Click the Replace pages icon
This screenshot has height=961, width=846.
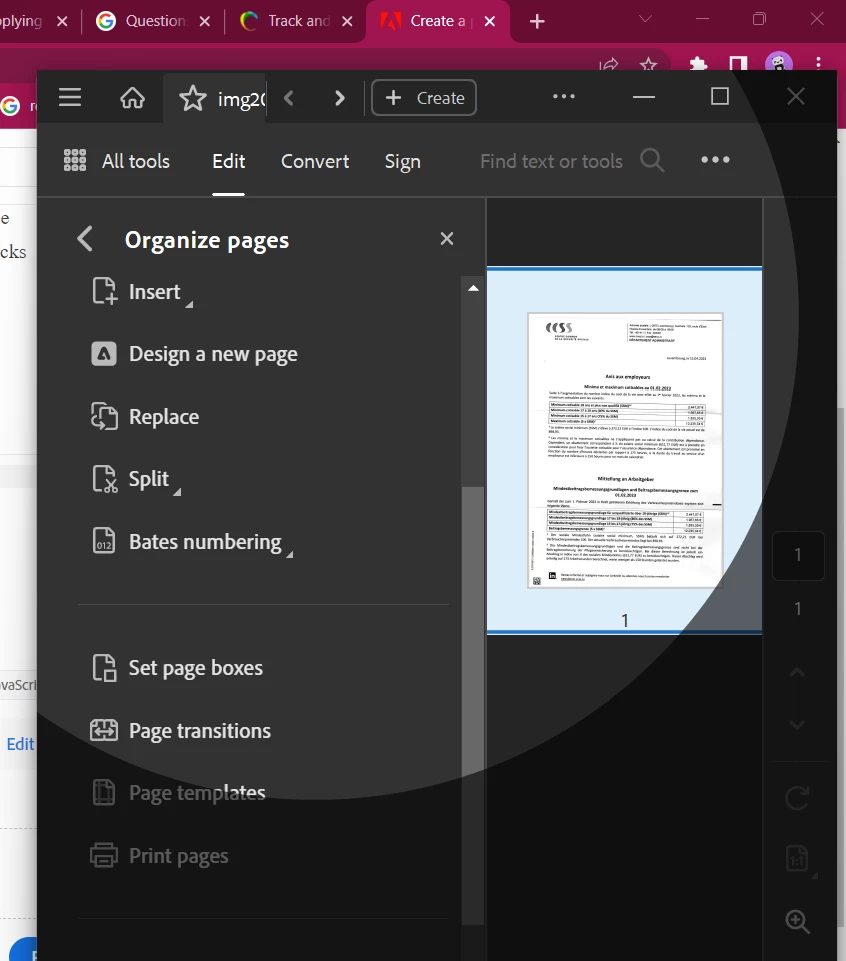(x=104, y=416)
